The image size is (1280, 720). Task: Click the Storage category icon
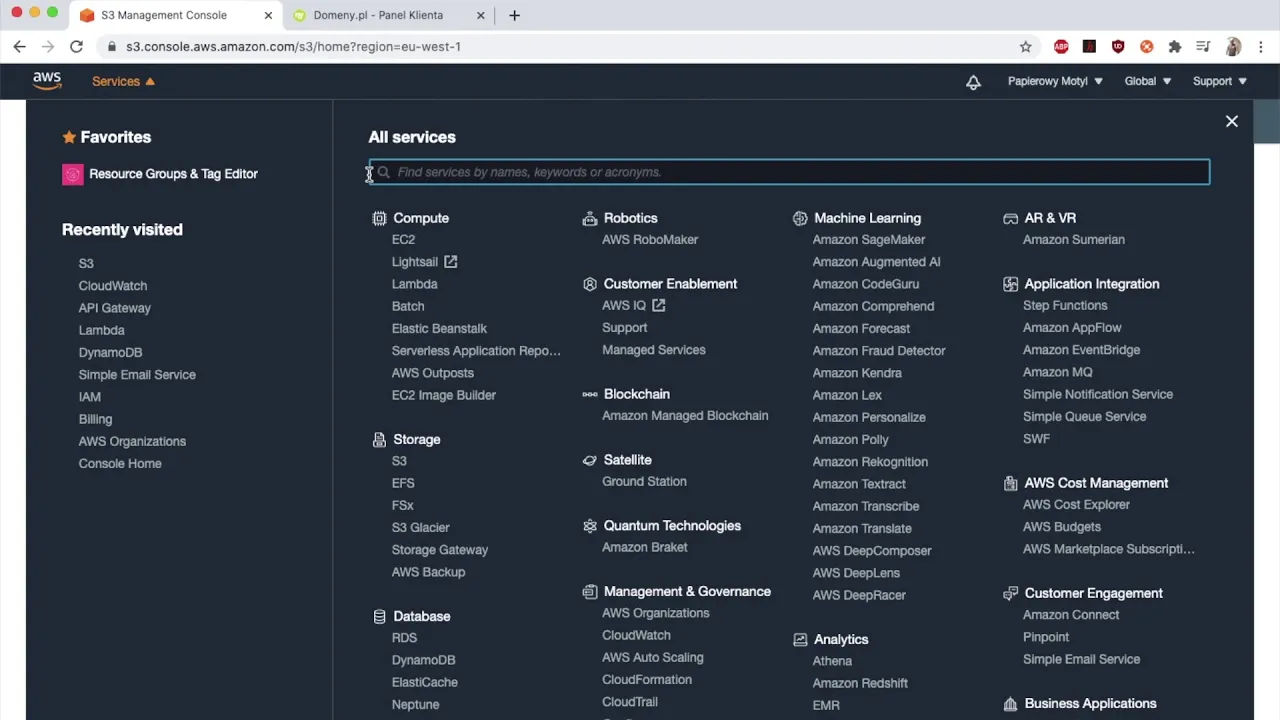[379, 439]
